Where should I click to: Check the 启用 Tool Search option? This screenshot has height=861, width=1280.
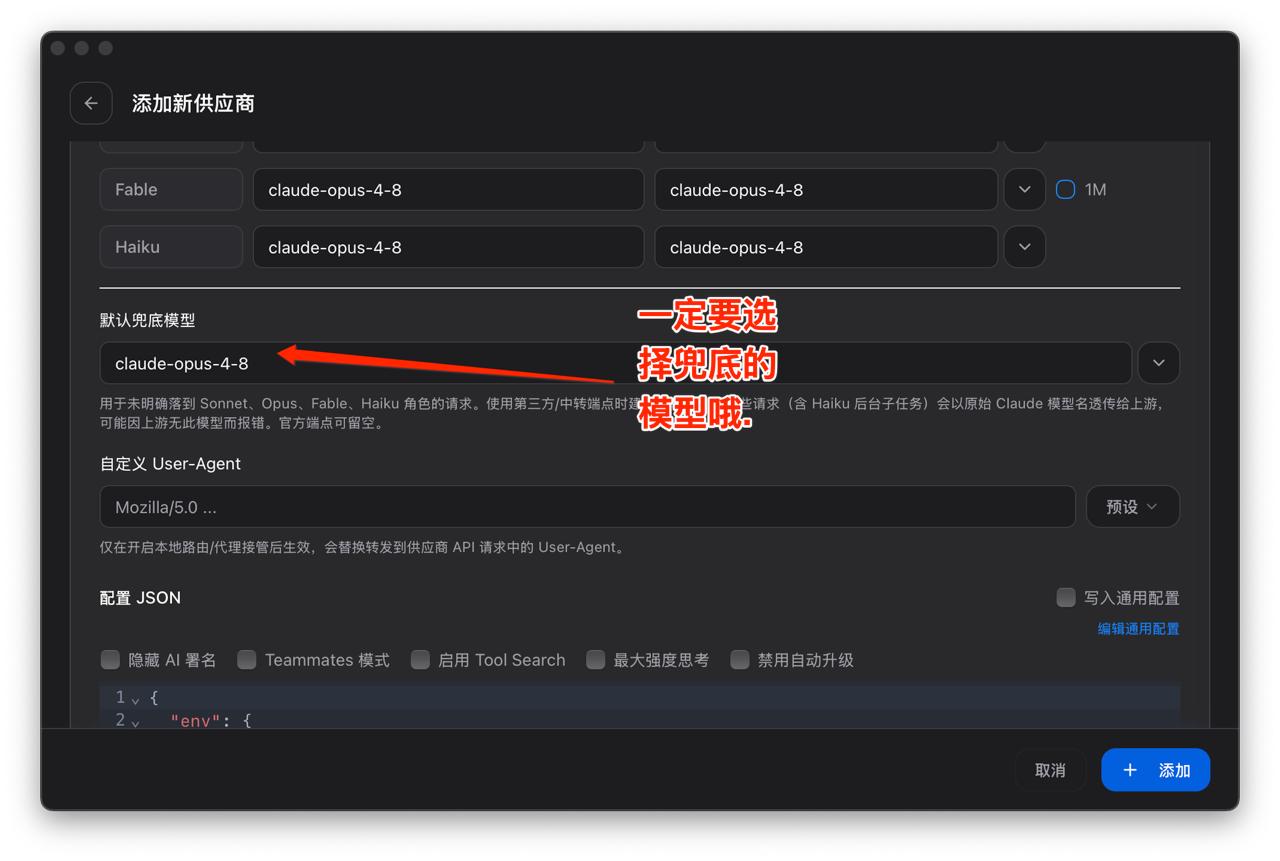420,660
